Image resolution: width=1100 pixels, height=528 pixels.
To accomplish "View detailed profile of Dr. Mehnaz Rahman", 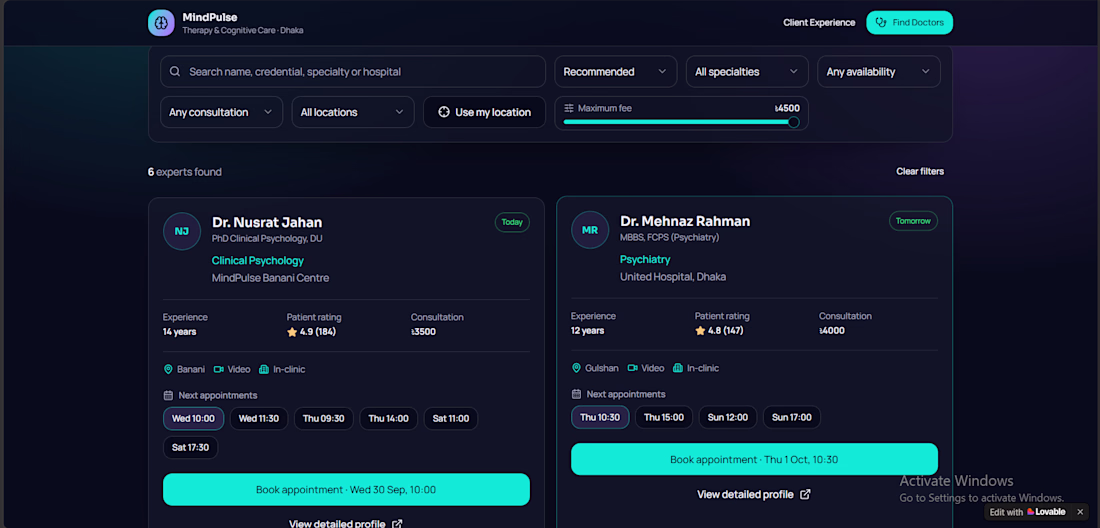I will (754, 494).
